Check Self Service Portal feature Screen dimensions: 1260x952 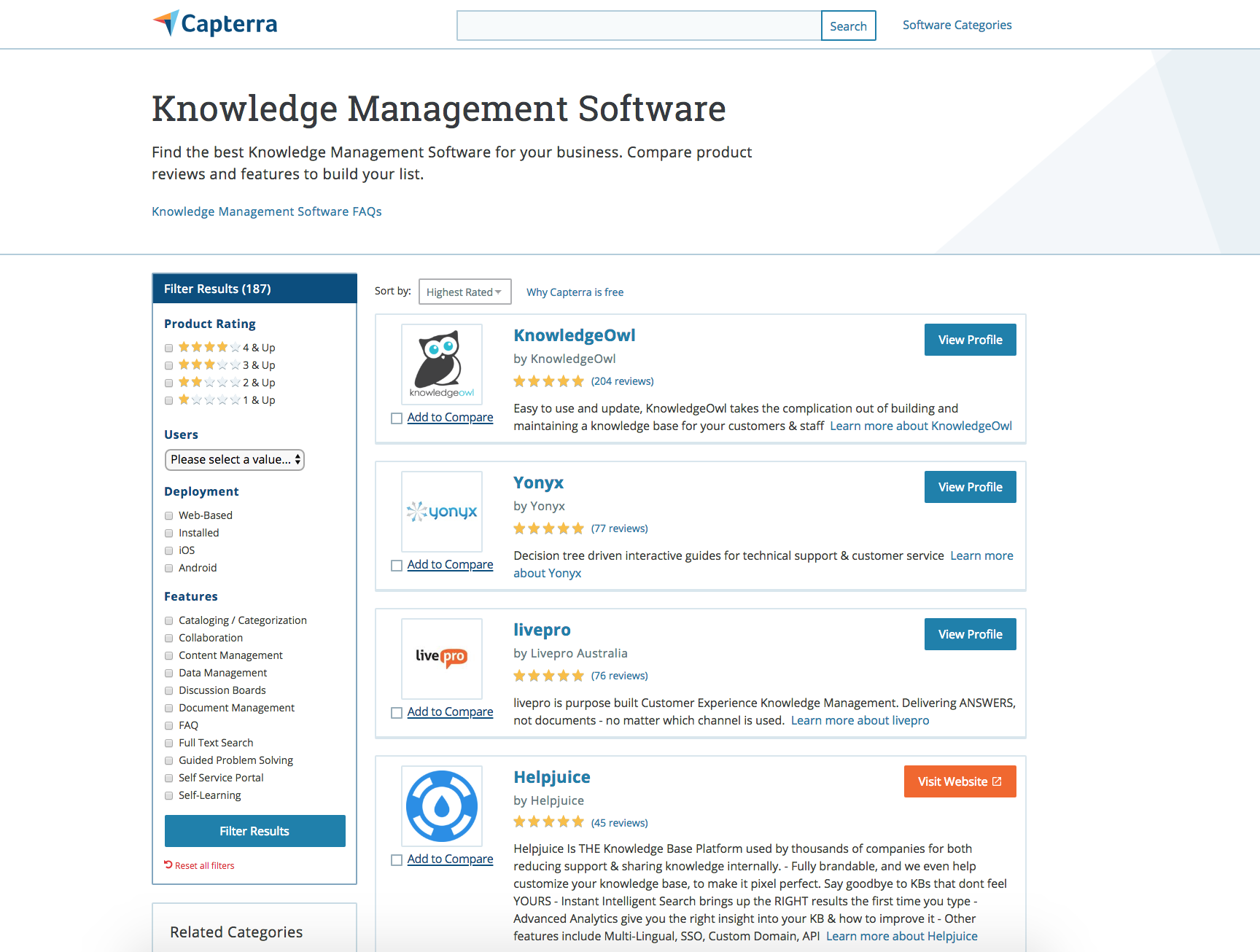tap(169, 778)
